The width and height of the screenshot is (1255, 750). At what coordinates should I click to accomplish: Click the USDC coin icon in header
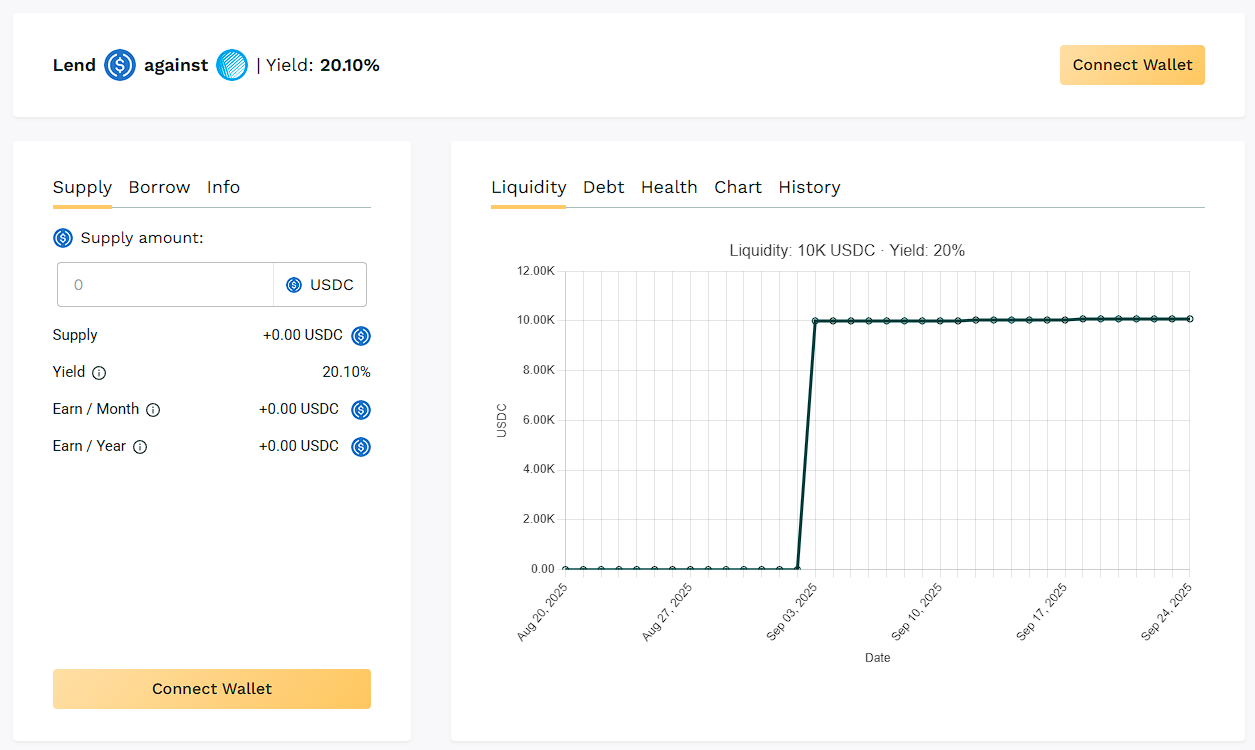coord(120,65)
